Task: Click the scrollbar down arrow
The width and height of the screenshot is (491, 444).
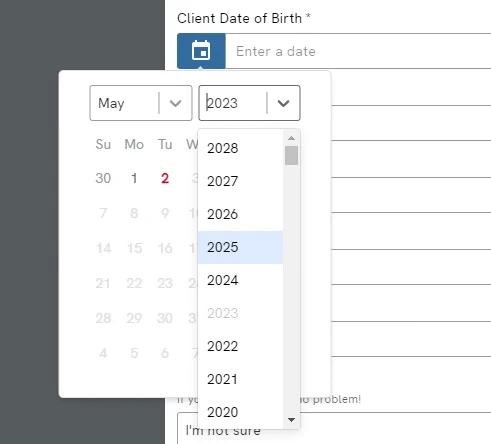Action: pos(291,420)
